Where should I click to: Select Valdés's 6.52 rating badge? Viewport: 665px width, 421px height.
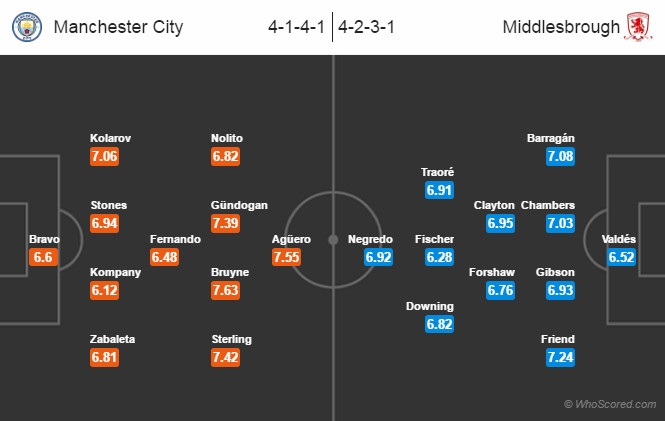coord(620,258)
